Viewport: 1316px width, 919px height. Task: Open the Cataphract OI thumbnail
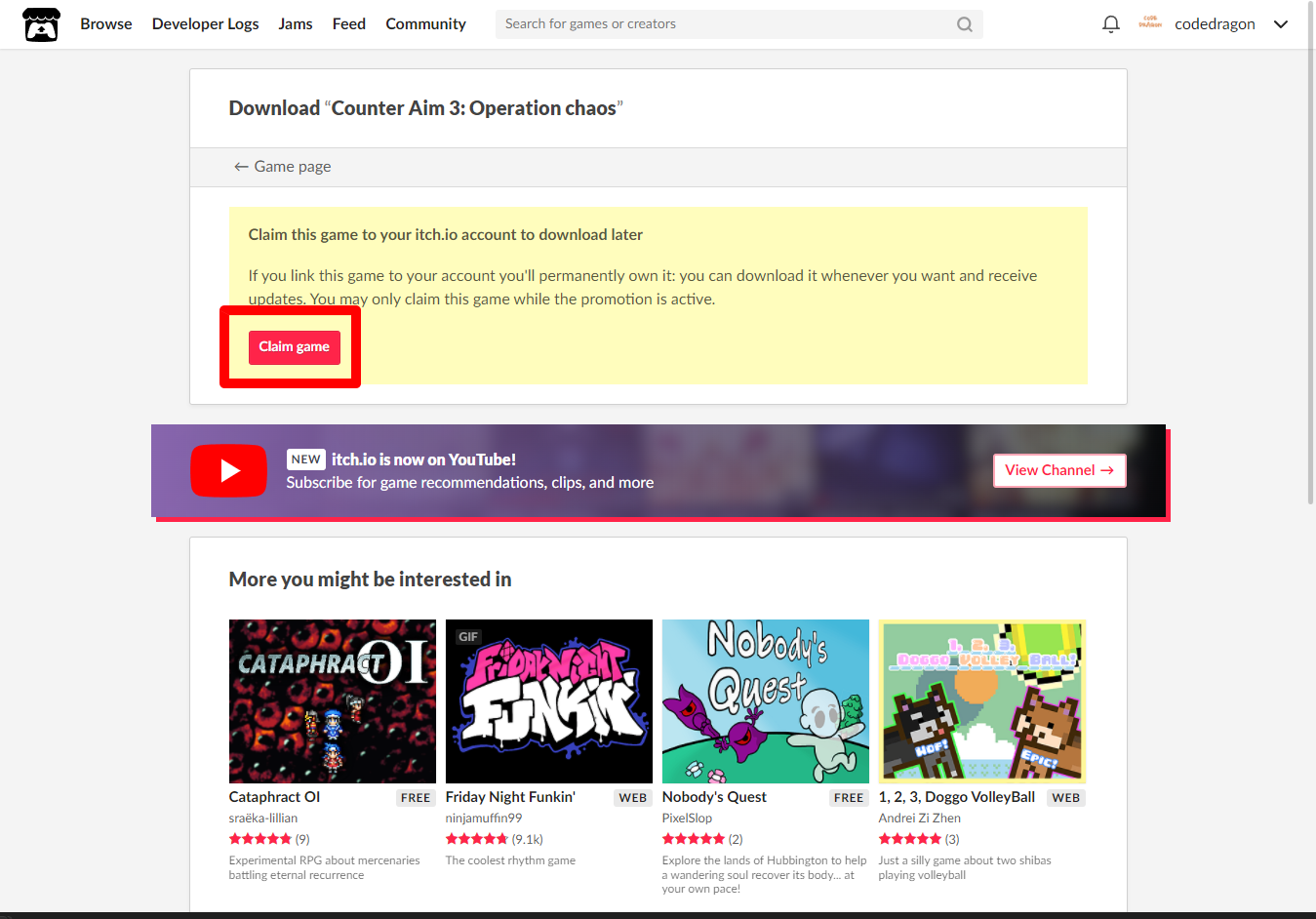click(x=333, y=701)
